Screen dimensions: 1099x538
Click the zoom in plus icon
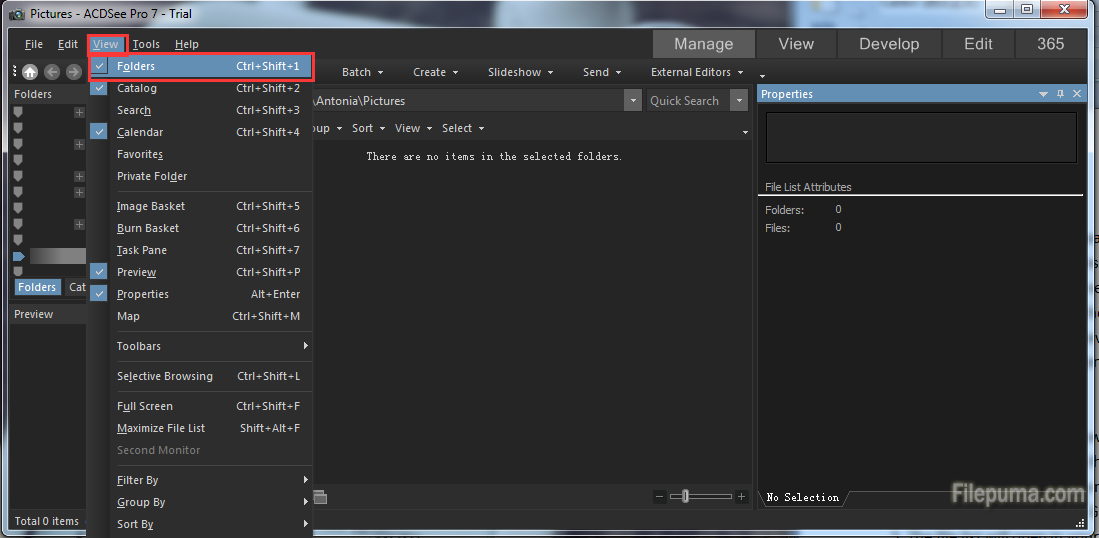(741, 497)
